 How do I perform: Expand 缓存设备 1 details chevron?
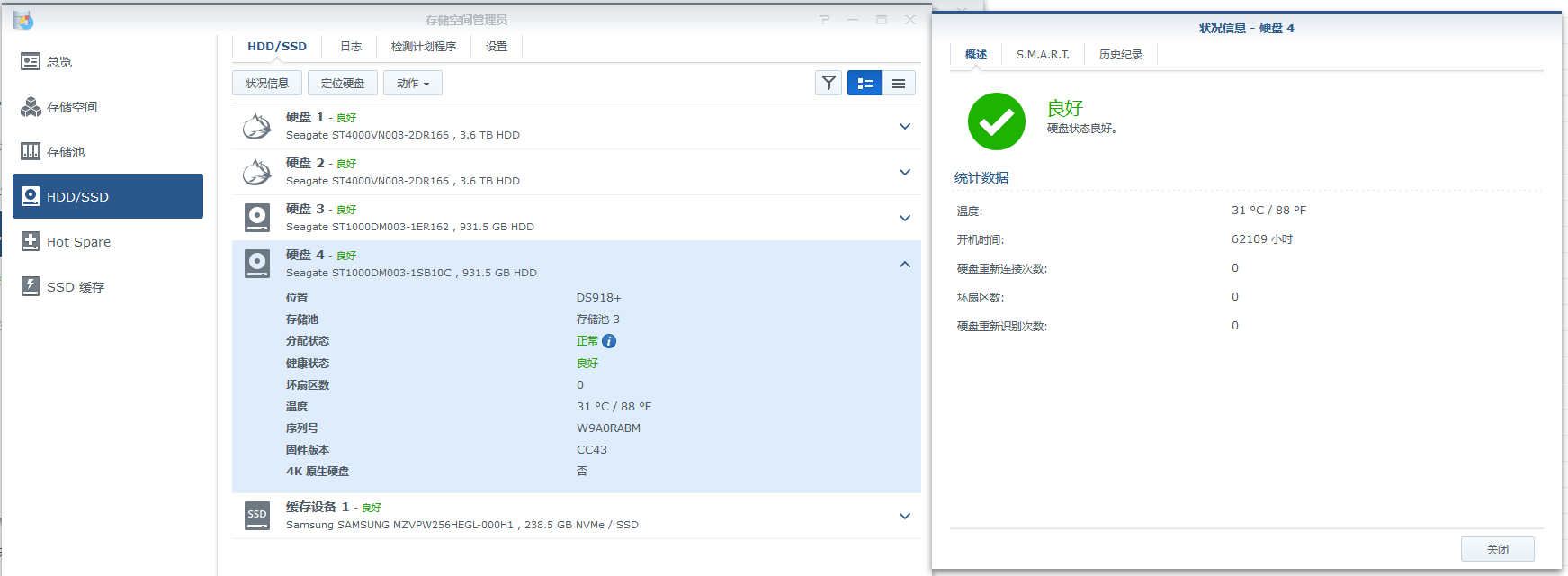tap(905, 516)
